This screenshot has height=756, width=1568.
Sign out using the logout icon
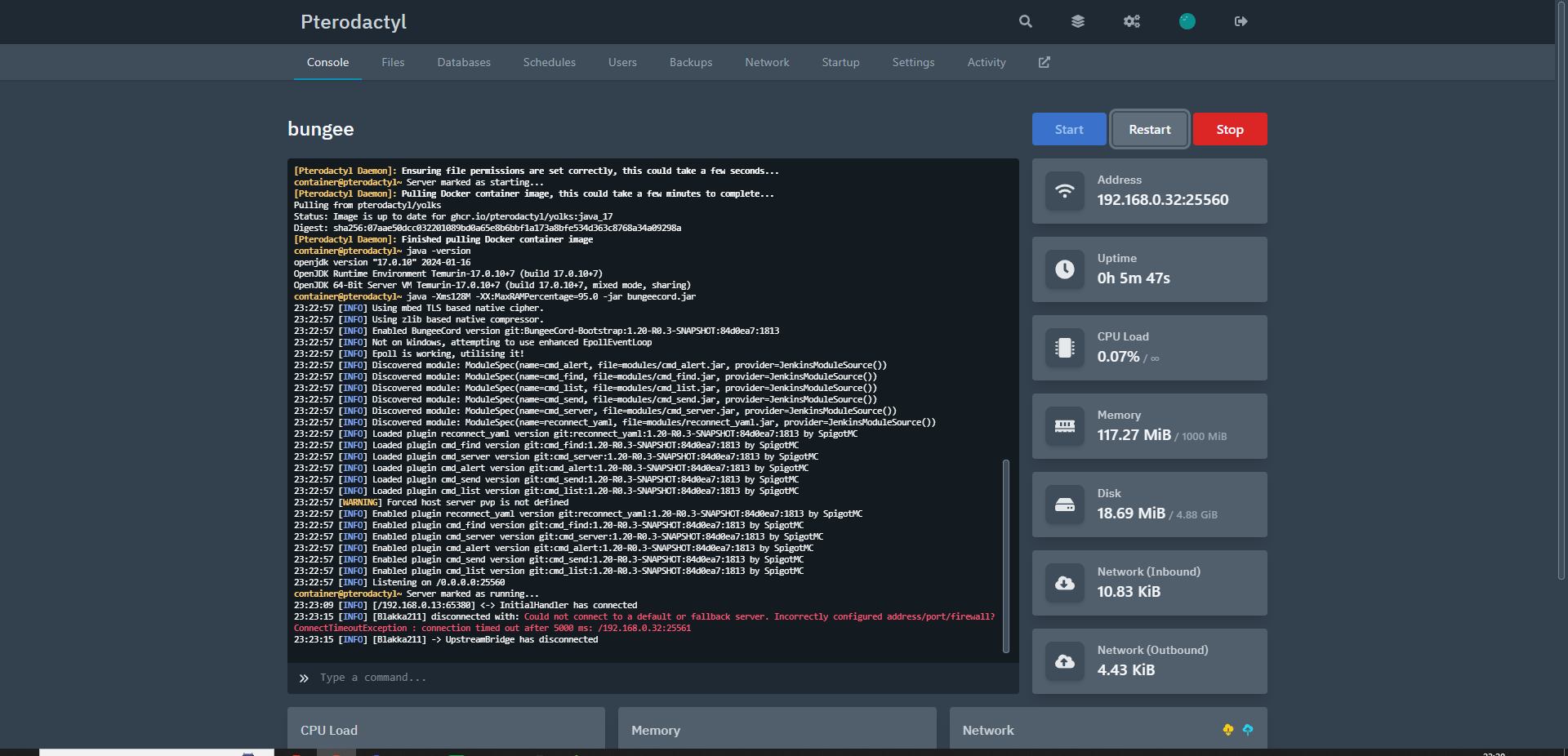coord(1240,21)
